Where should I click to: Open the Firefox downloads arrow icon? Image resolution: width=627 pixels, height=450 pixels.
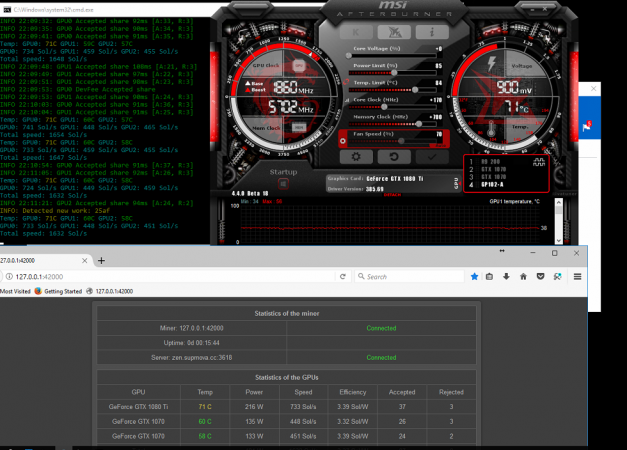tap(506, 276)
